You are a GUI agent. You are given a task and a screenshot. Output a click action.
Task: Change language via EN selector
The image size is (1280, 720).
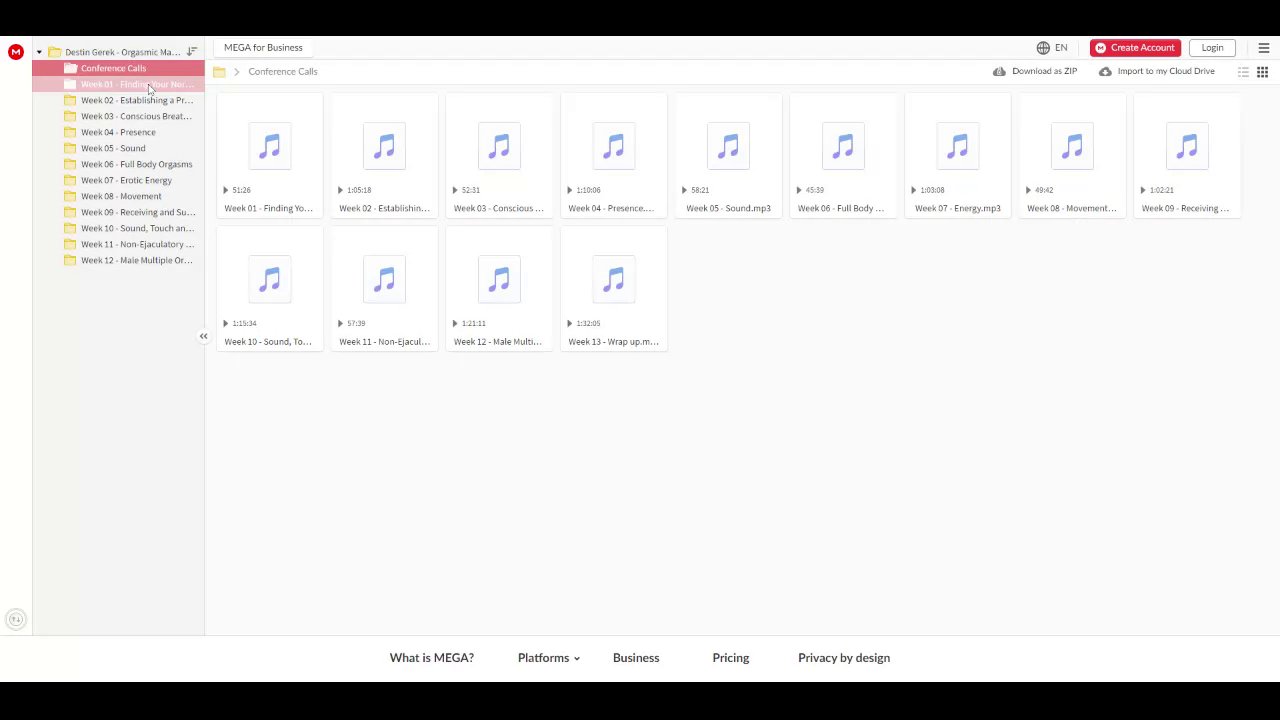[1061, 48]
